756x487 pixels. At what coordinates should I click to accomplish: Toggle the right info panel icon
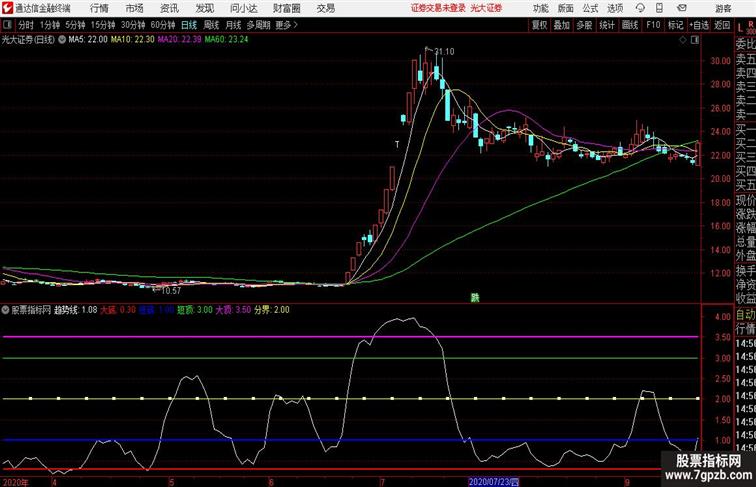695,40
